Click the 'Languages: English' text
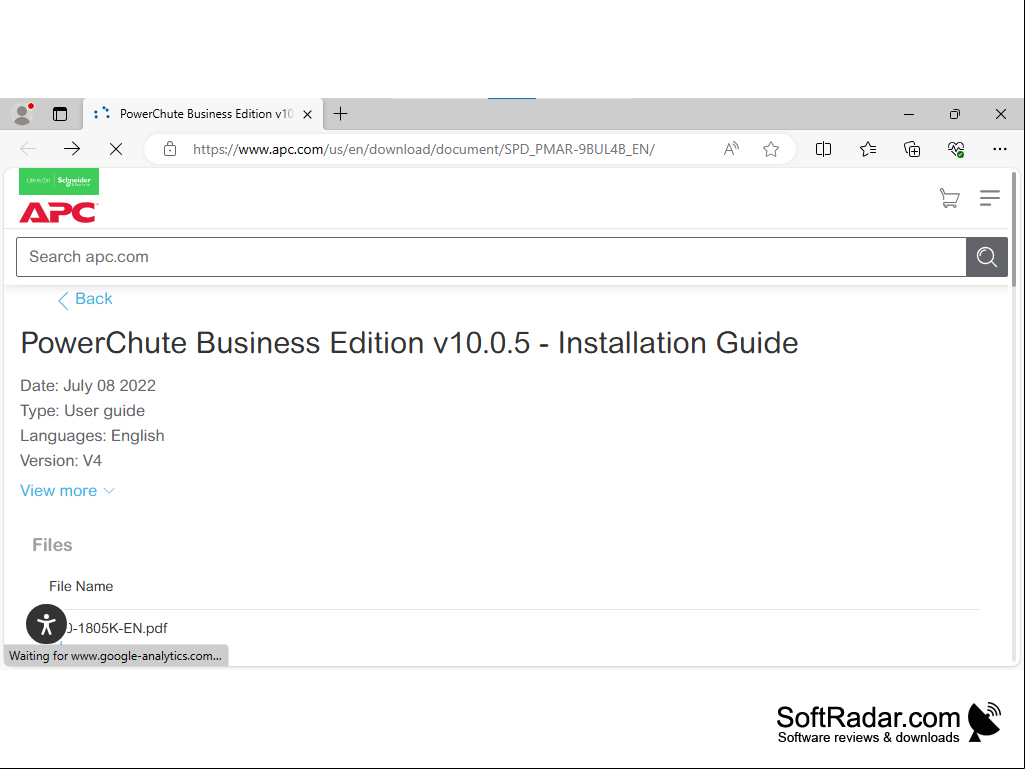Viewport: 1025px width, 769px height. tap(92, 436)
